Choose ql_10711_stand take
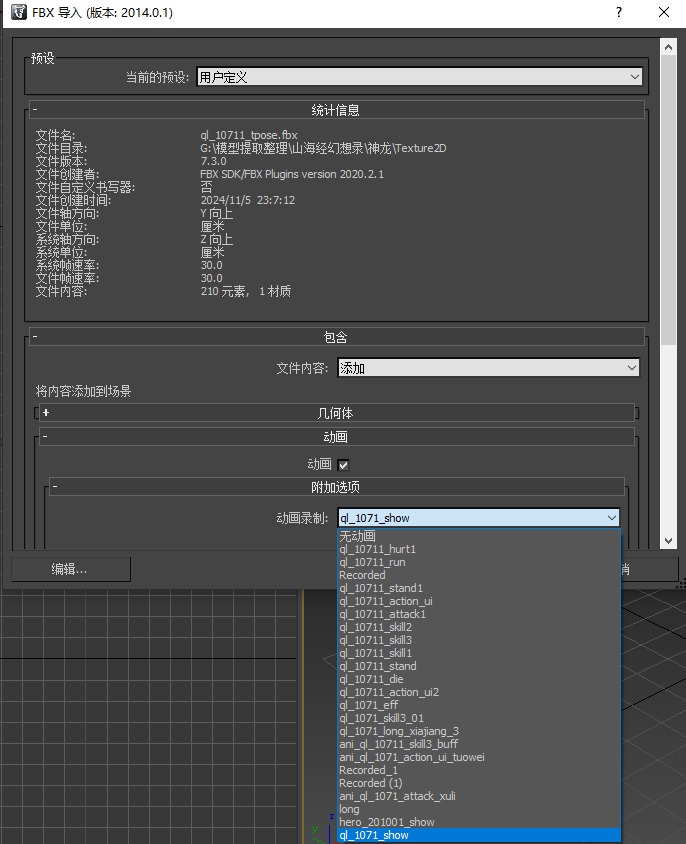686x844 pixels. (x=479, y=666)
